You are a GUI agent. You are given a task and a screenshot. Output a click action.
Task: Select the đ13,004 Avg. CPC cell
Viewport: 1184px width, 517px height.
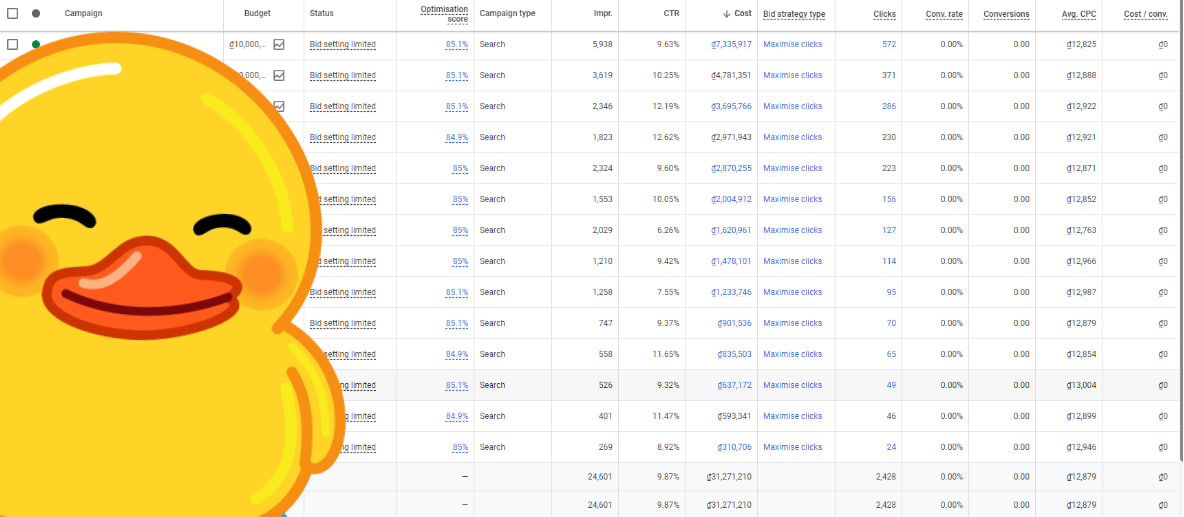coord(1081,385)
